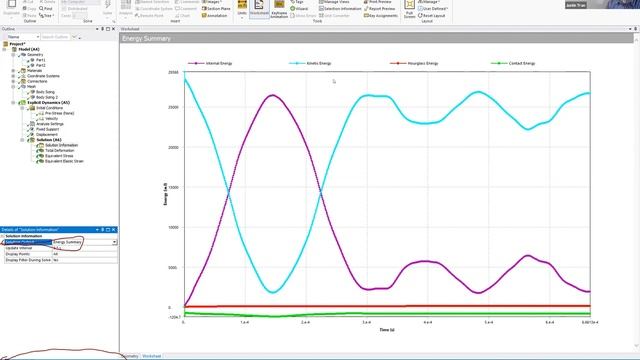Open the Wizard tool
Viewport: 640px width, 360px height.
[299, 9]
